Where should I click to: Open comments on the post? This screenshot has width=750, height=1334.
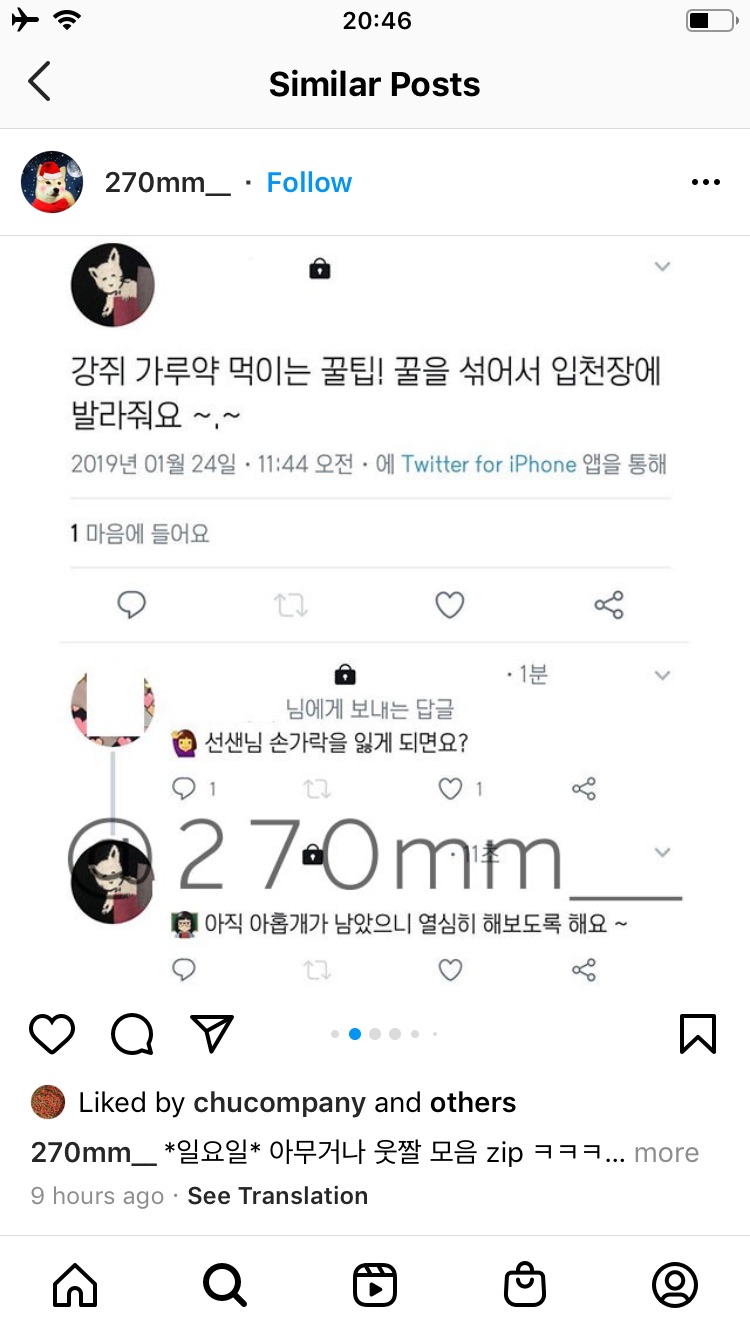(x=132, y=1034)
